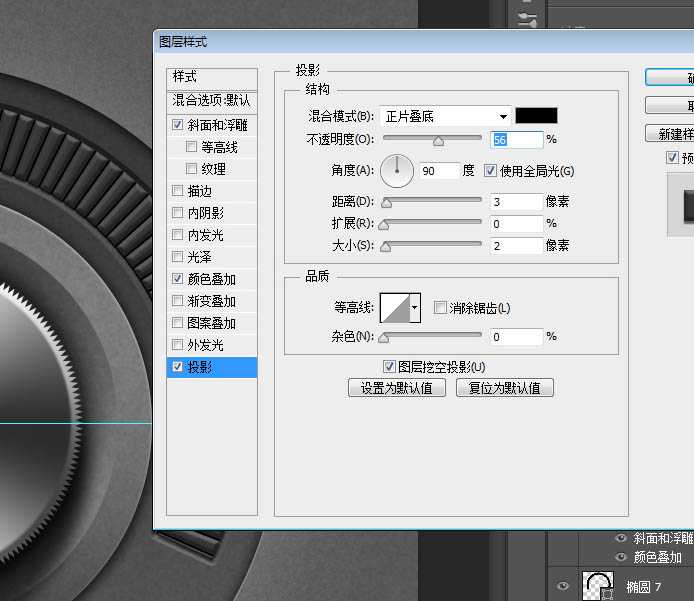Enable 消除锯齿 anti-alias checkbox
Screen dimensions: 694x601
(440, 308)
